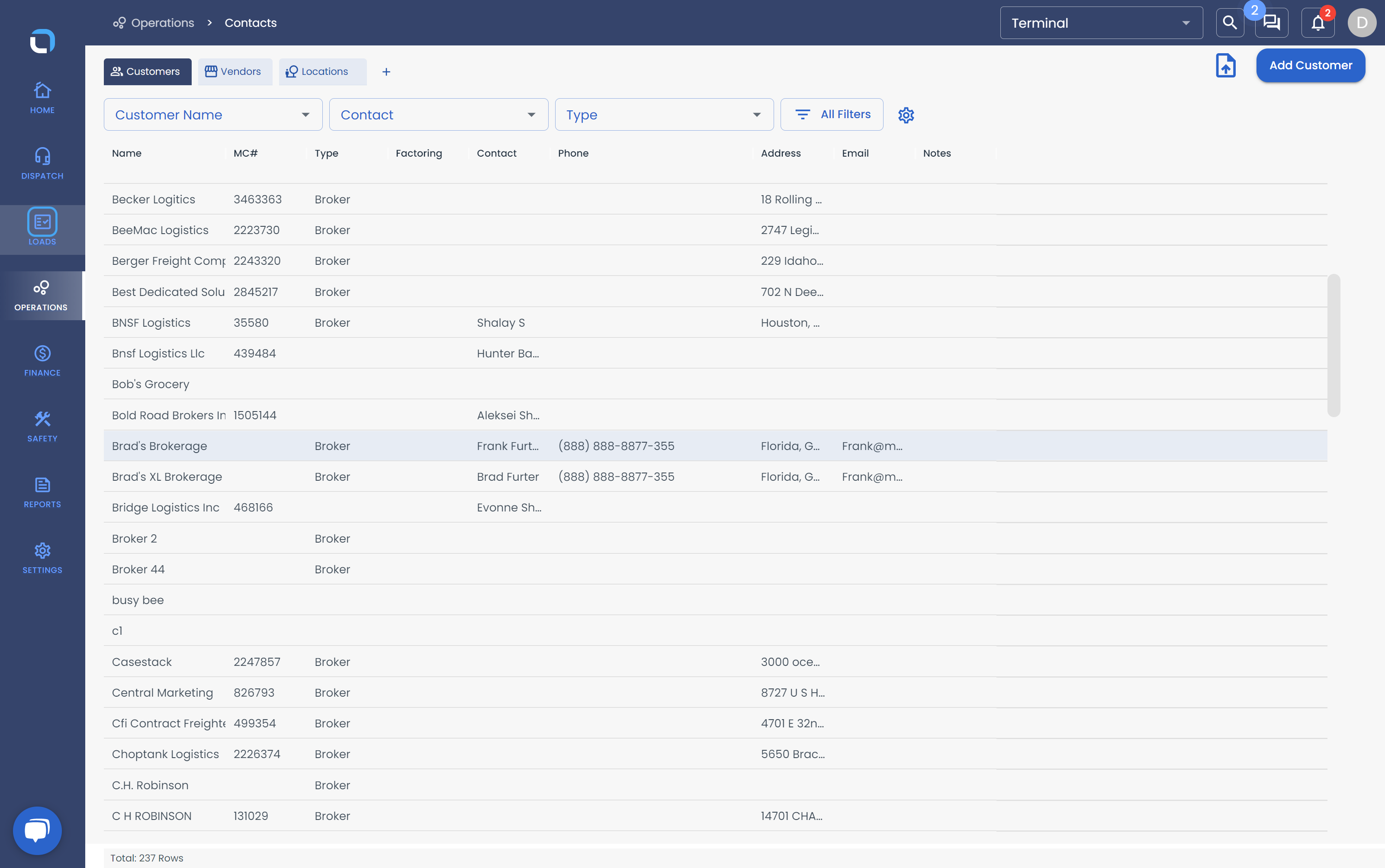
Task: Open the Type filter dropdown
Action: click(664, 115)
